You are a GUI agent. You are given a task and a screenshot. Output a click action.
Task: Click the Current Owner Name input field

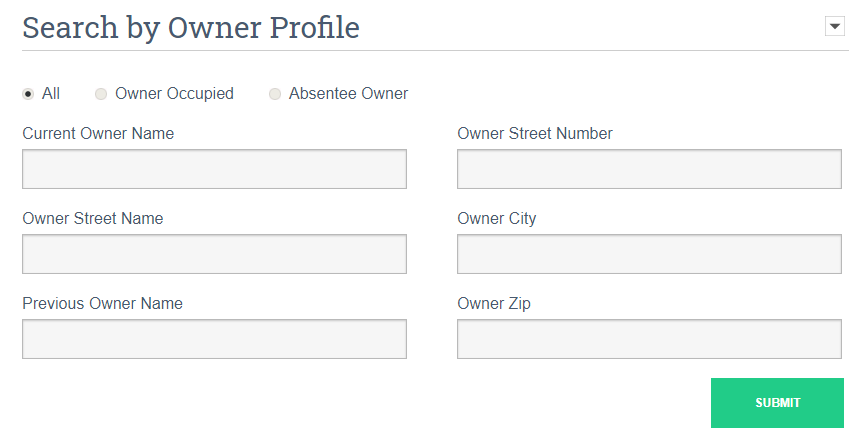pyautogui.click(x=214, y=169)
